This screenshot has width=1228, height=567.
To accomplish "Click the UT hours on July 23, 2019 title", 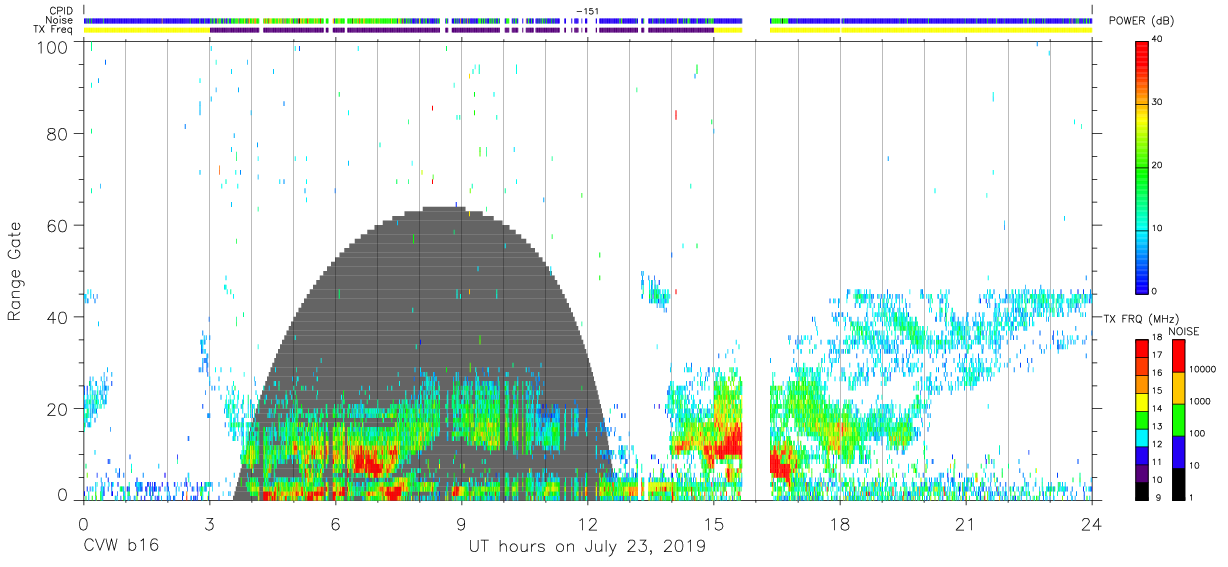I will pos(587,547).
